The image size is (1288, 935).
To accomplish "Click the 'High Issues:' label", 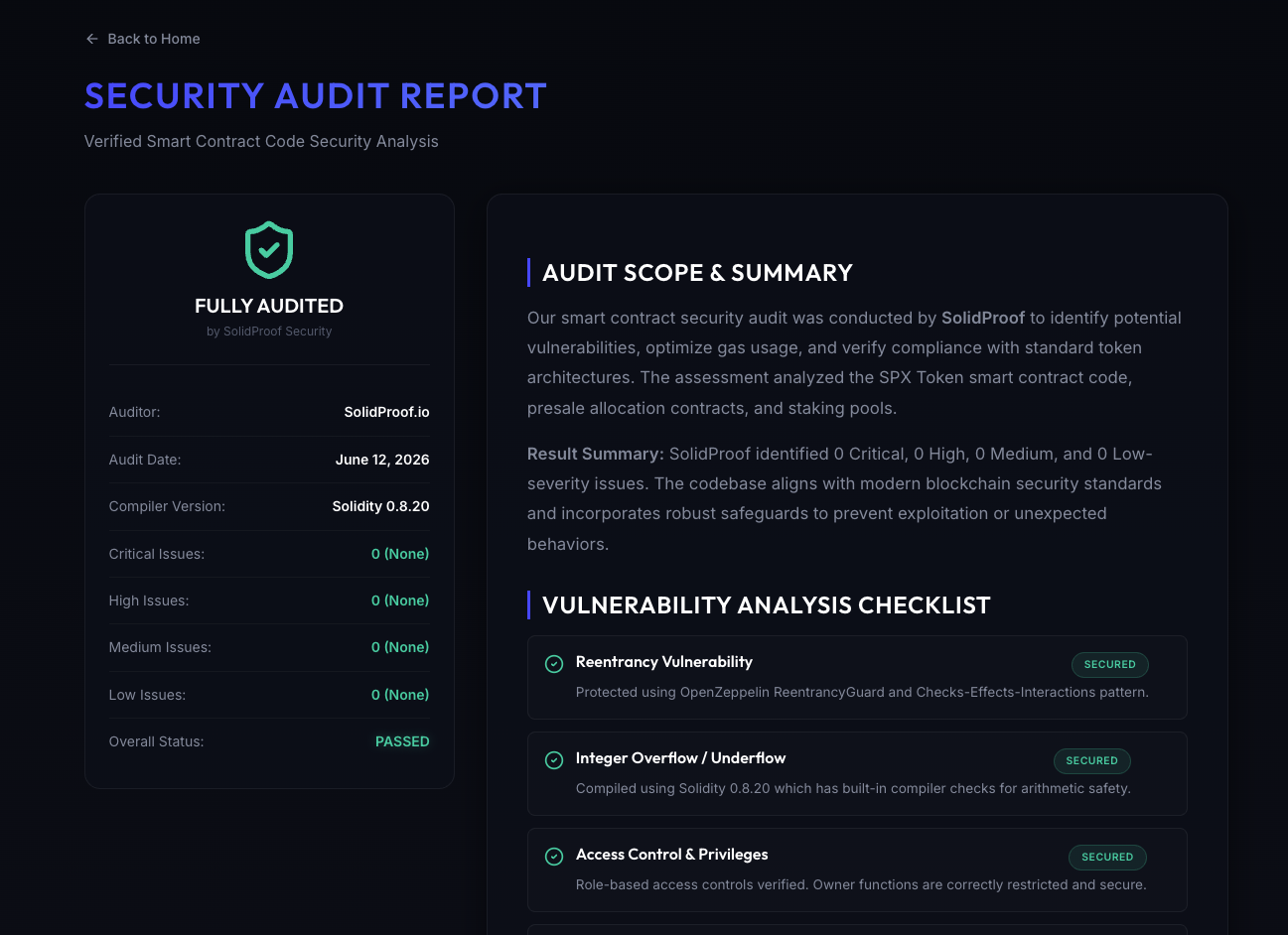I will click(149, 601).
